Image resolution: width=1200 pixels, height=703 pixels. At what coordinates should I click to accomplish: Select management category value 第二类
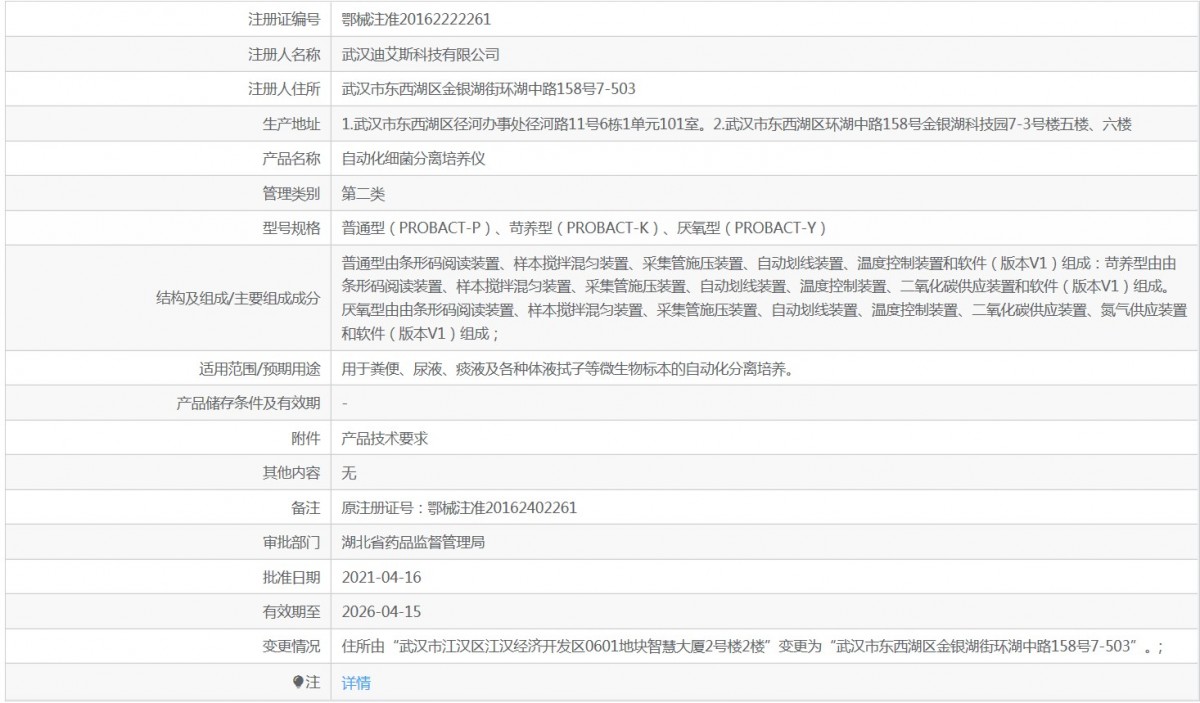(x=363, y=193)
